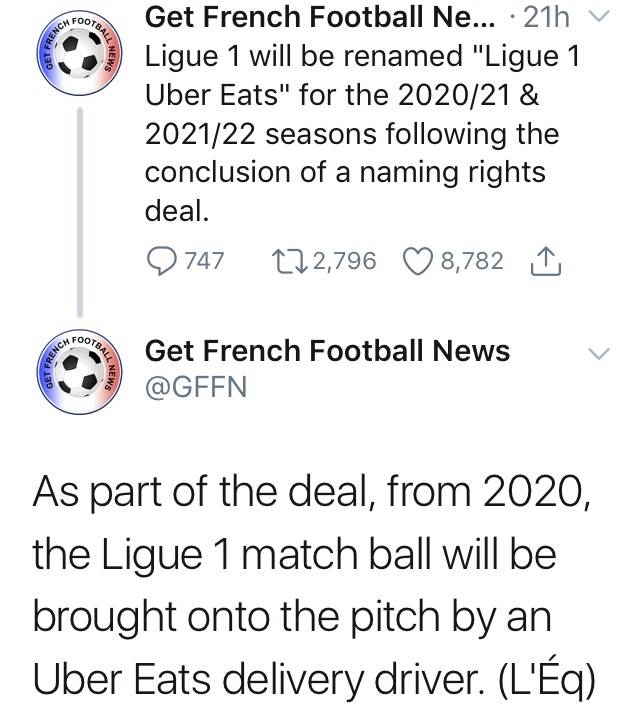Expand the second tweet's options chevron

coord(599,353)
